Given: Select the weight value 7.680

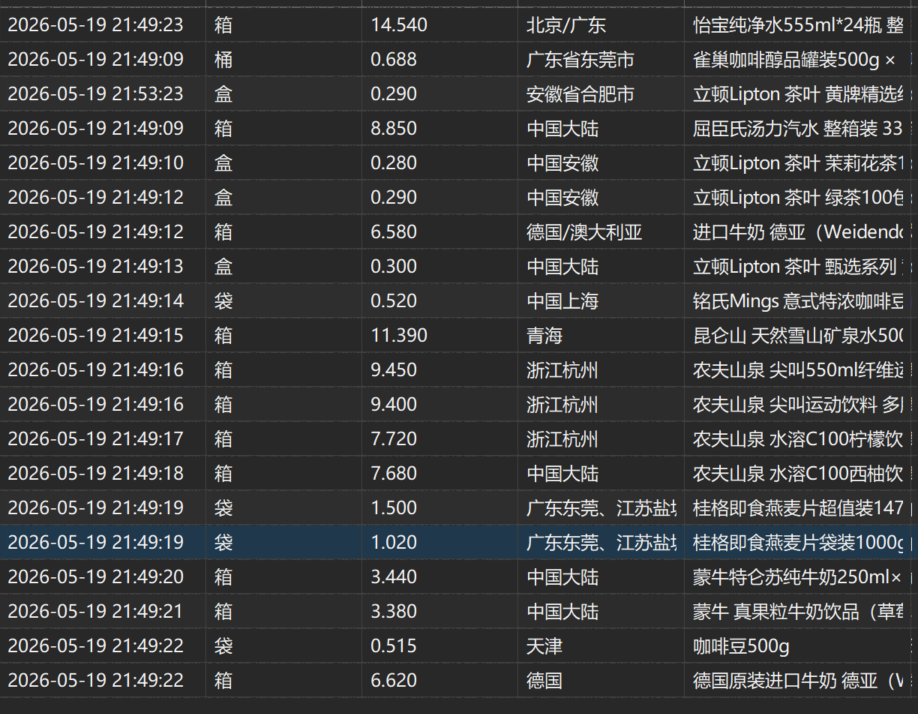Looking at the screenshot, I should click(x=393, y=474).
